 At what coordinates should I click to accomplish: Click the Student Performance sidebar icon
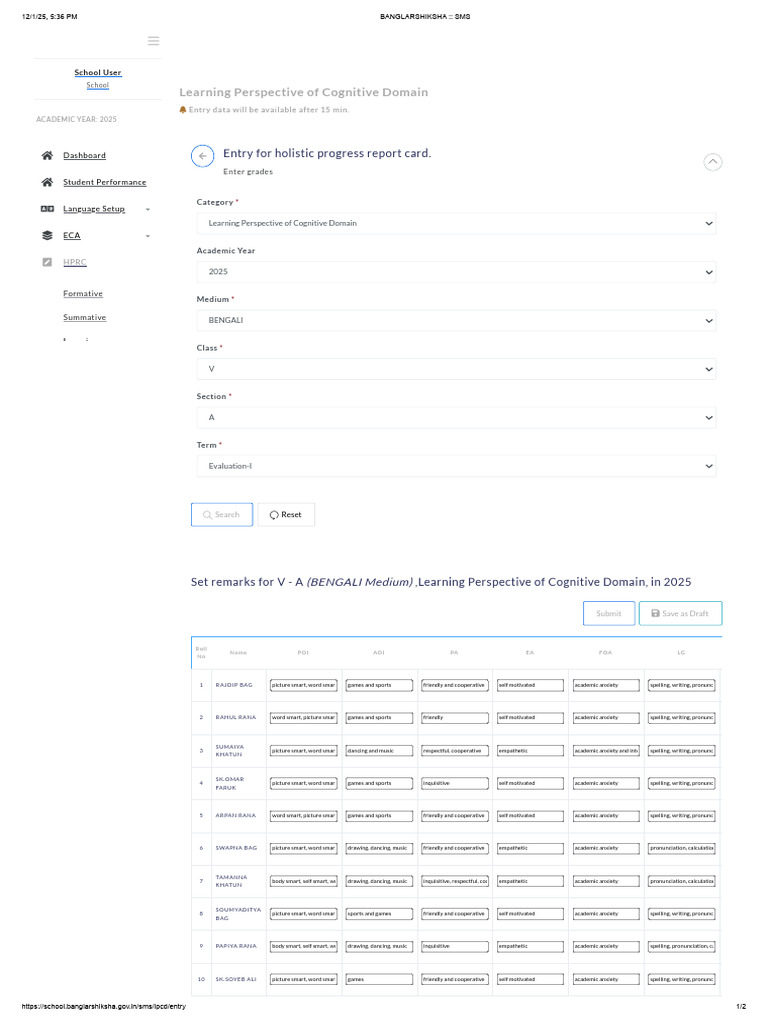click(47, 182)
